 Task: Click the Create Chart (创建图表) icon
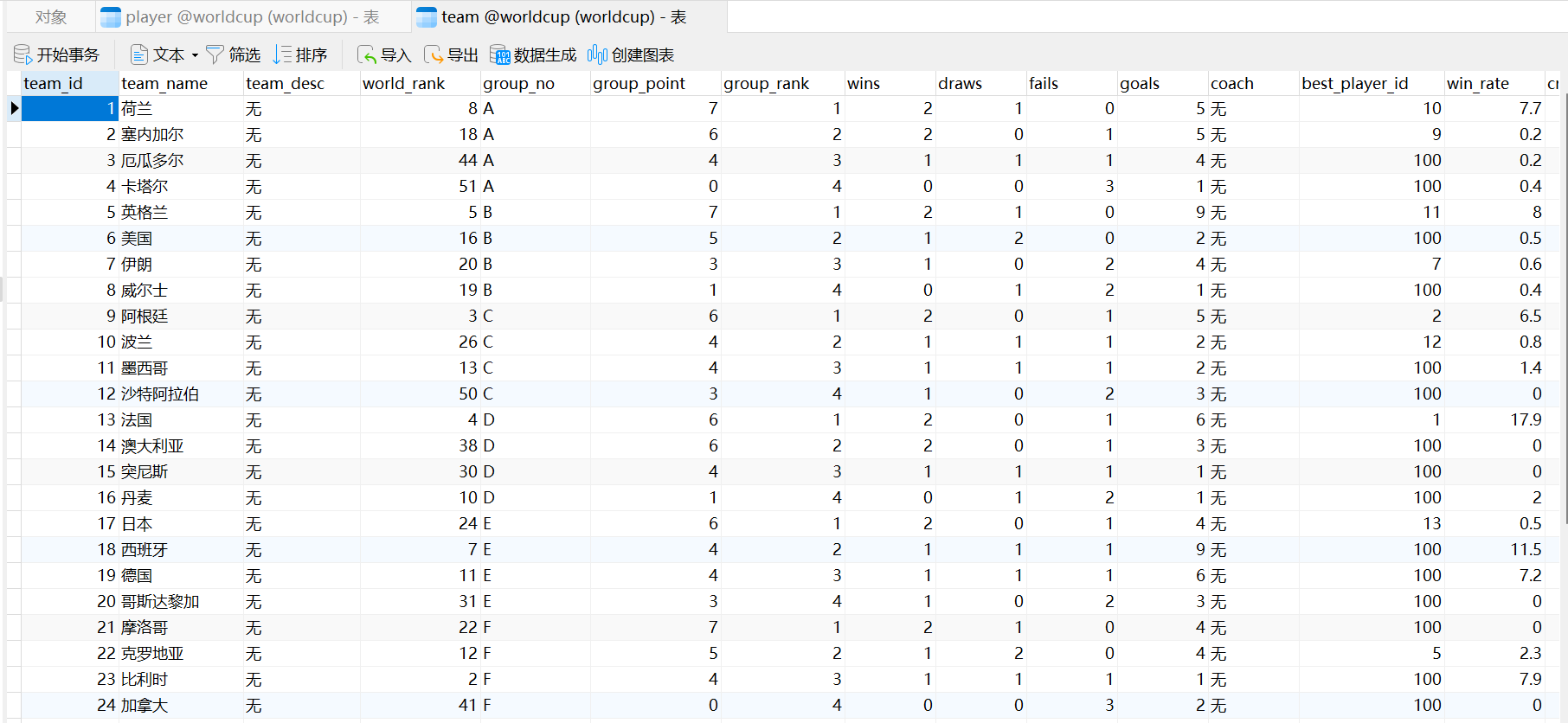coord(597,54)
